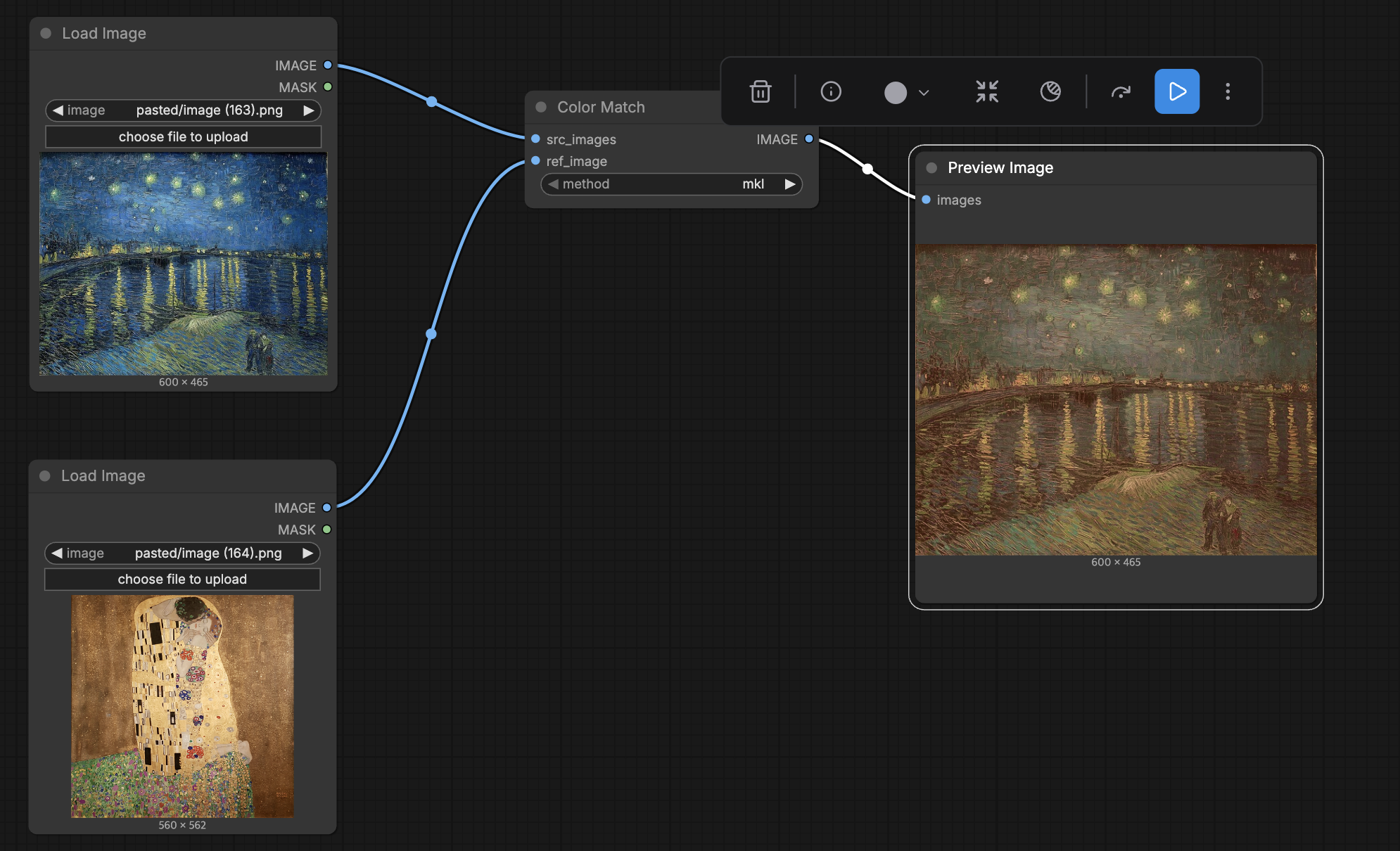
Task: Click the bypass node icon
Action: [1050, 91]
